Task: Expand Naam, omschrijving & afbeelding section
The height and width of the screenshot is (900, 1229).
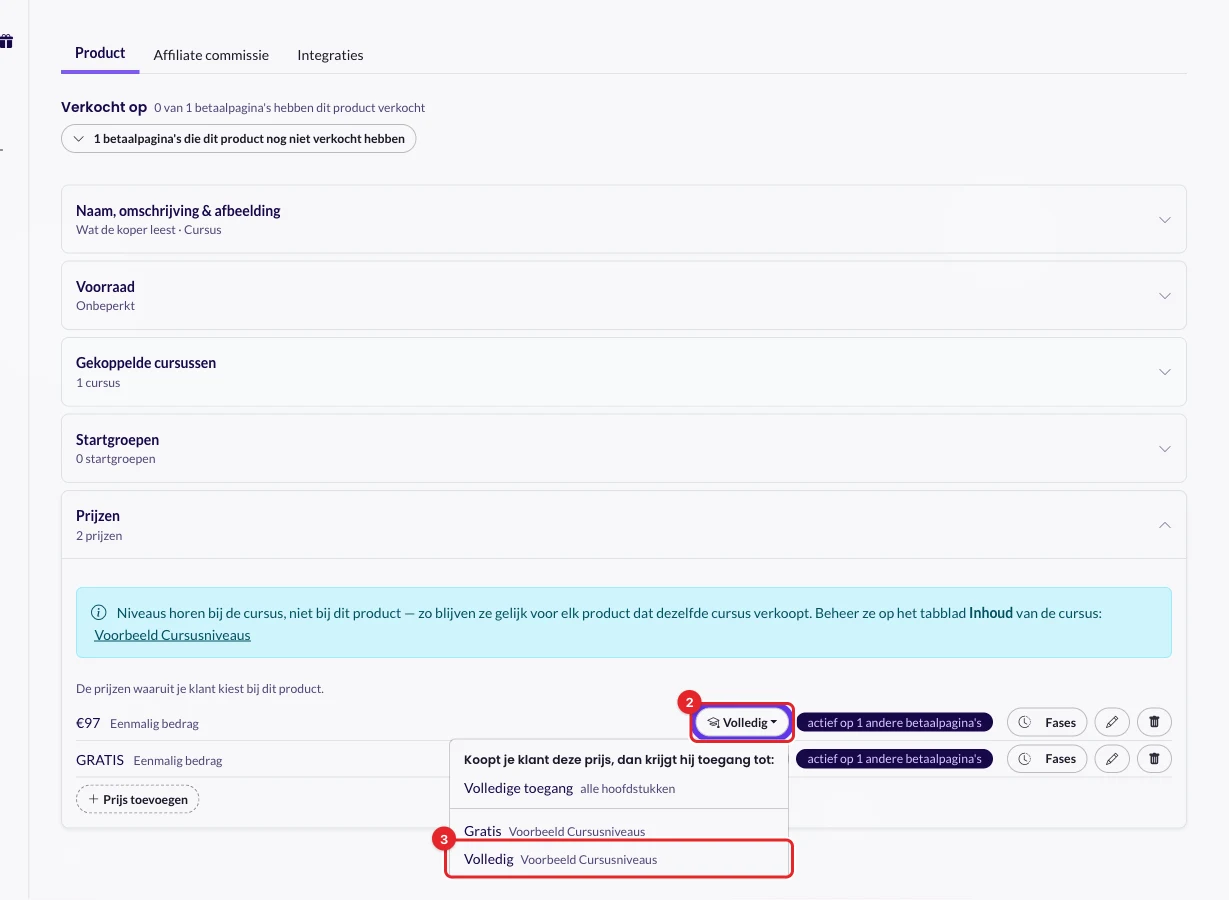Action: click(x=624, y=219)
